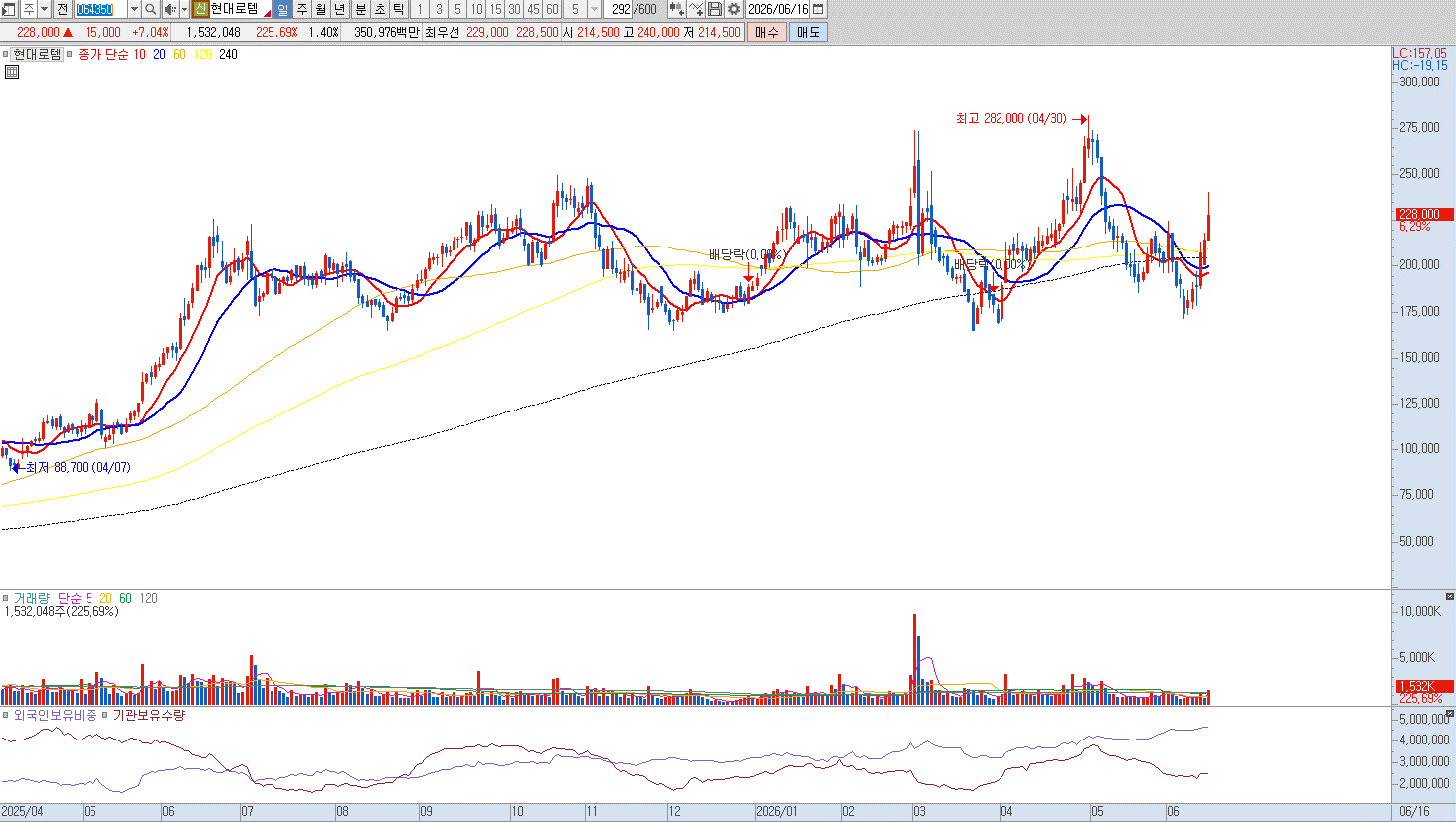This screenshot has height=822, width=1456.
Task: Click the candlestick chart type icon
Action: (x=677, y=9)
